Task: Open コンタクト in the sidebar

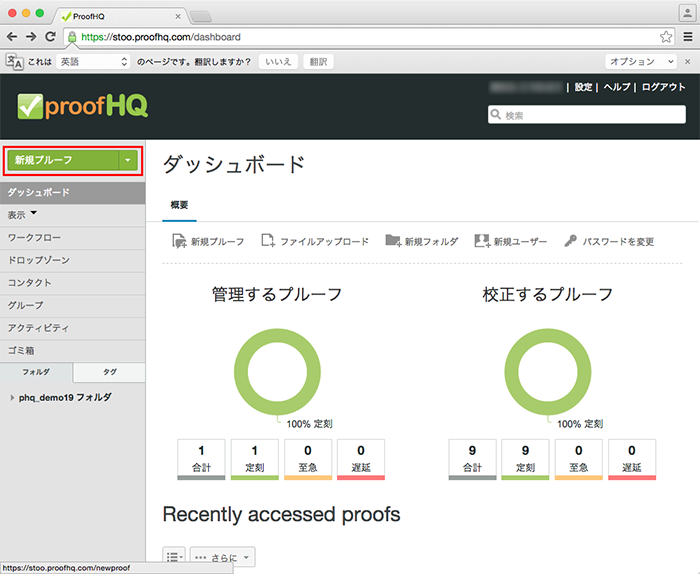Action: 72,283
